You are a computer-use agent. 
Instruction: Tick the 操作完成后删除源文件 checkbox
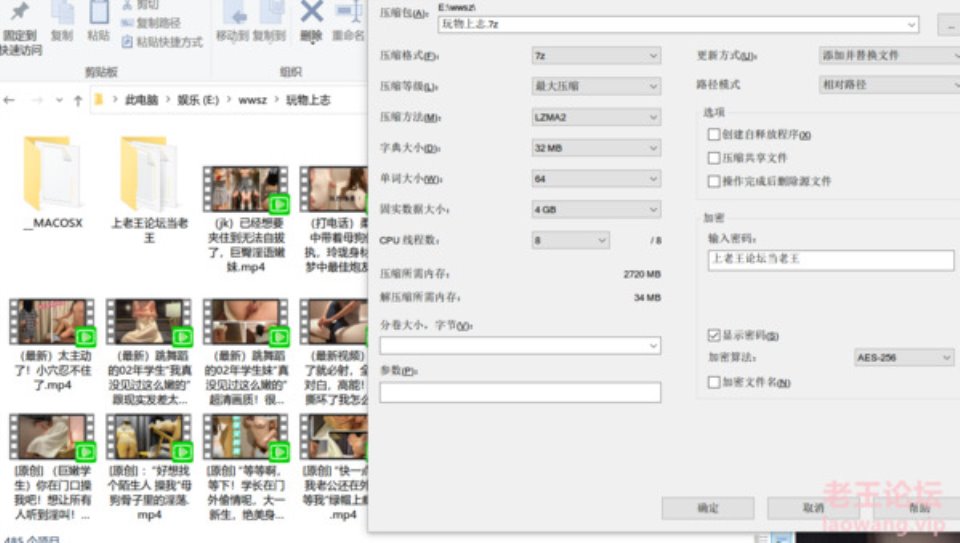pos(714,182)
